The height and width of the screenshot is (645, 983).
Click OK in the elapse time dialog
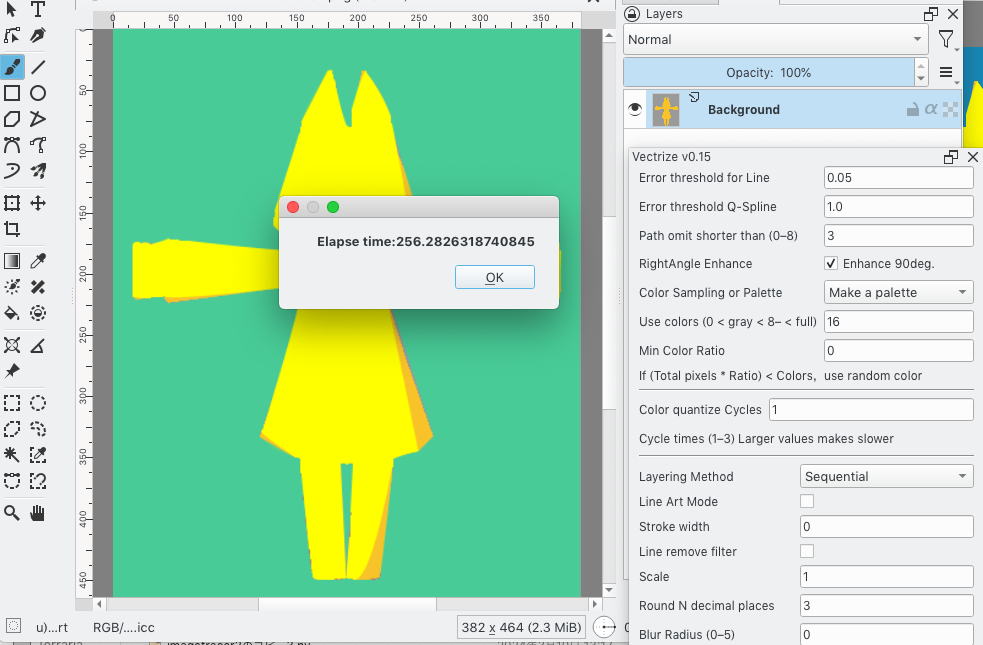494,277
